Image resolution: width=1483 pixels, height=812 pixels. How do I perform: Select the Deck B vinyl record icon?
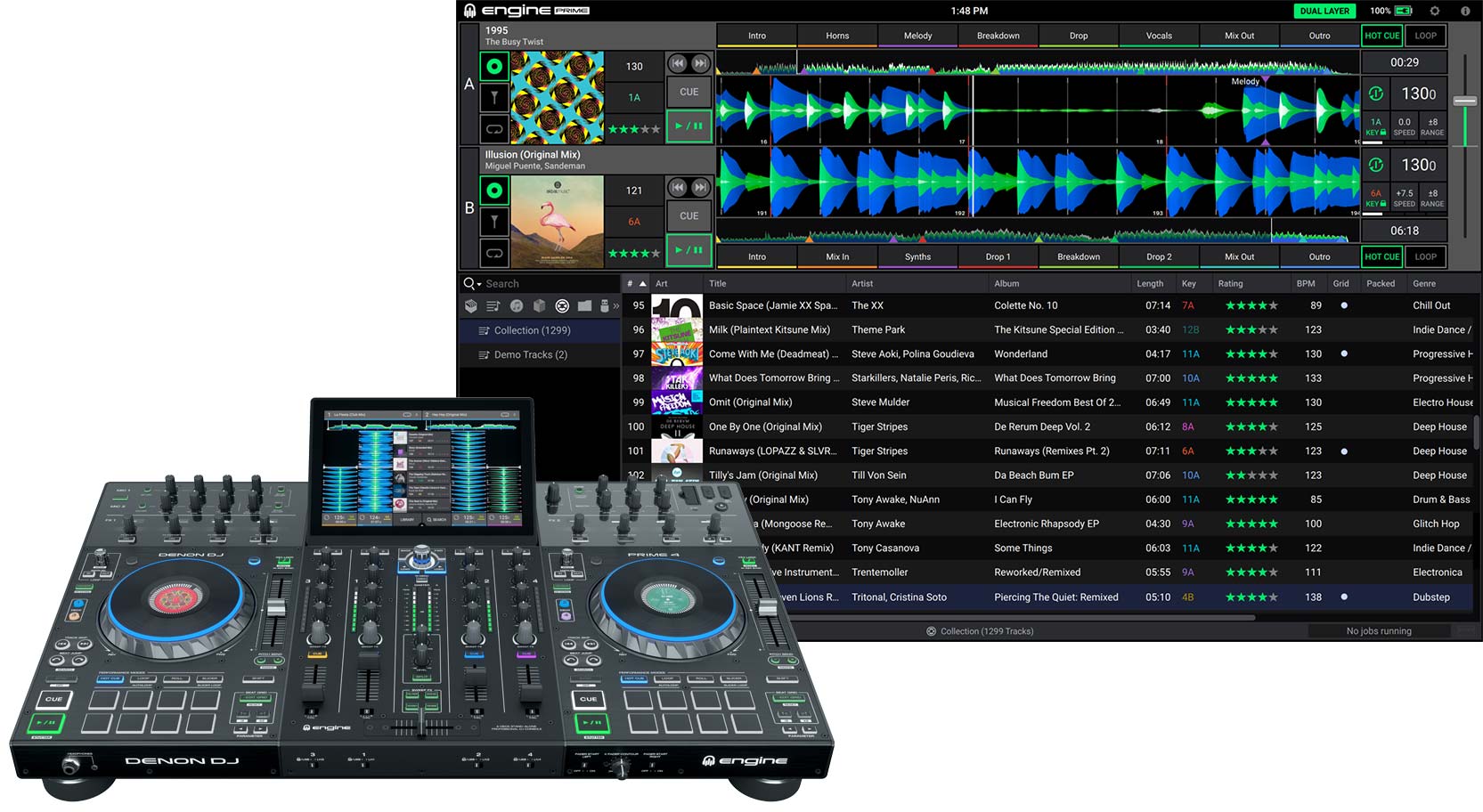coord(494,191)
